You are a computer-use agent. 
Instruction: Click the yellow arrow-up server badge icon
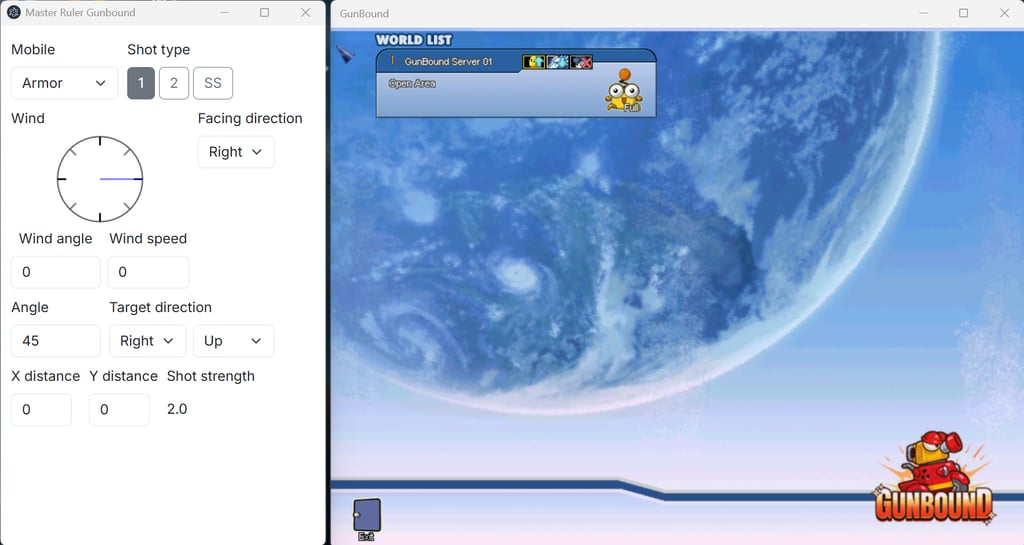coord(534,62)
